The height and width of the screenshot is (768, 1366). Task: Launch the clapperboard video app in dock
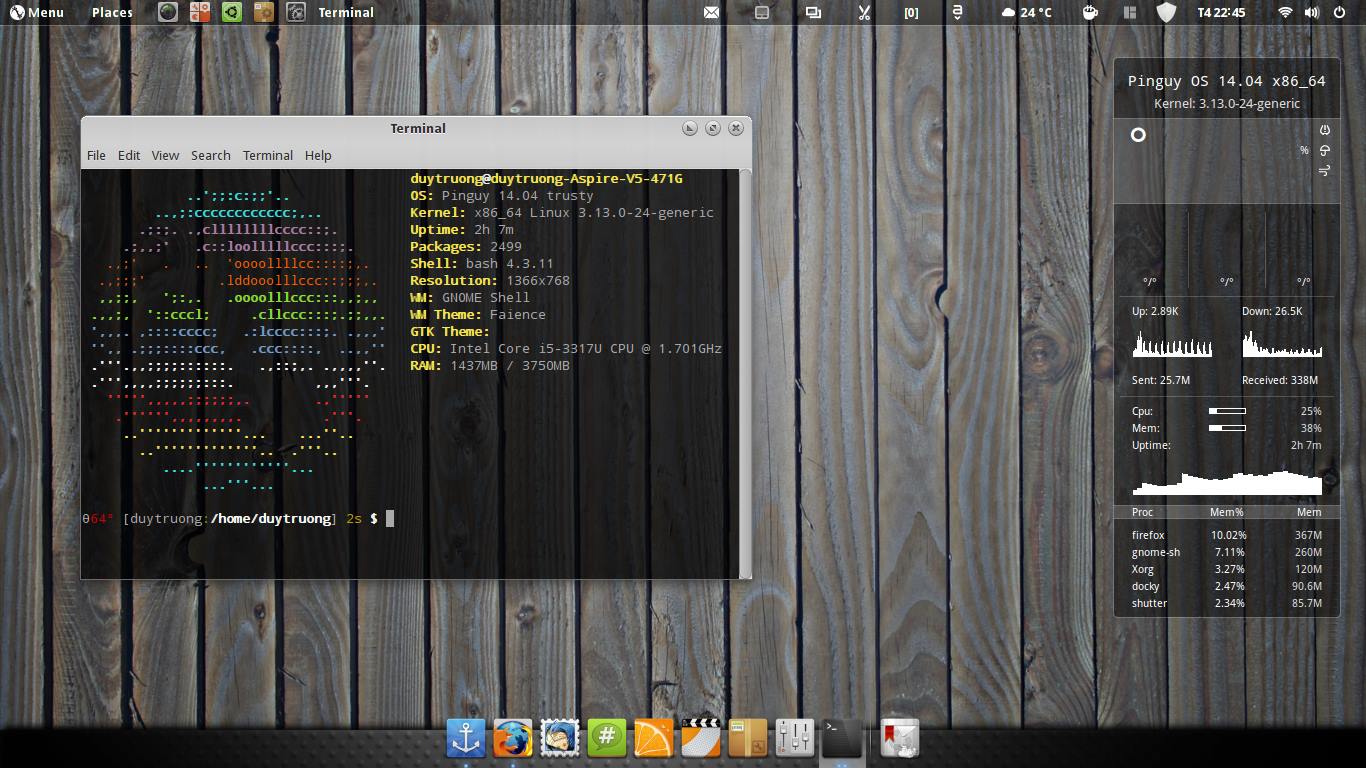click(x=701, y=738)
